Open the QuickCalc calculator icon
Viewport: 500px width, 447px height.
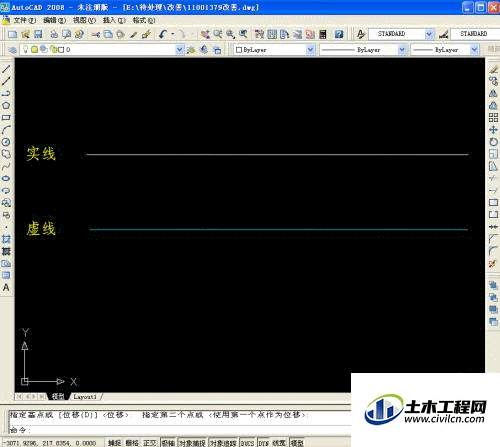point(323,34)
